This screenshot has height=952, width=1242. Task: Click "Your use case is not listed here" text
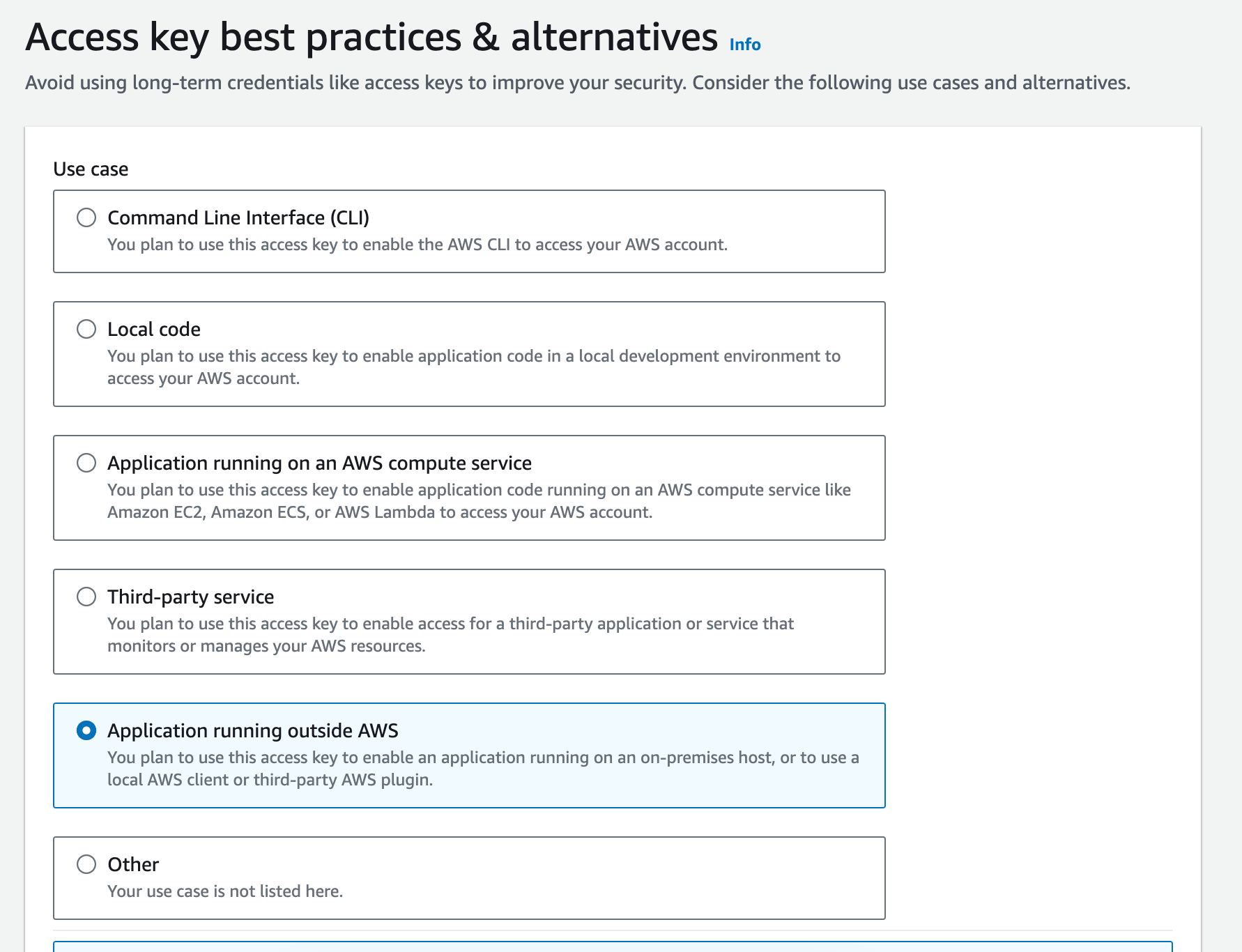coord(224,891)
